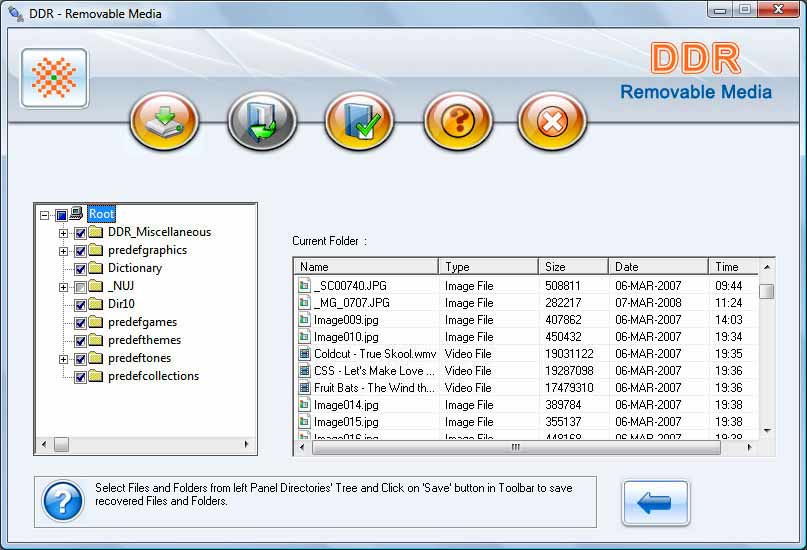Click the file list scroll right arrow
The height and width of the screenshot is (550, 807).
pos(749,448)
